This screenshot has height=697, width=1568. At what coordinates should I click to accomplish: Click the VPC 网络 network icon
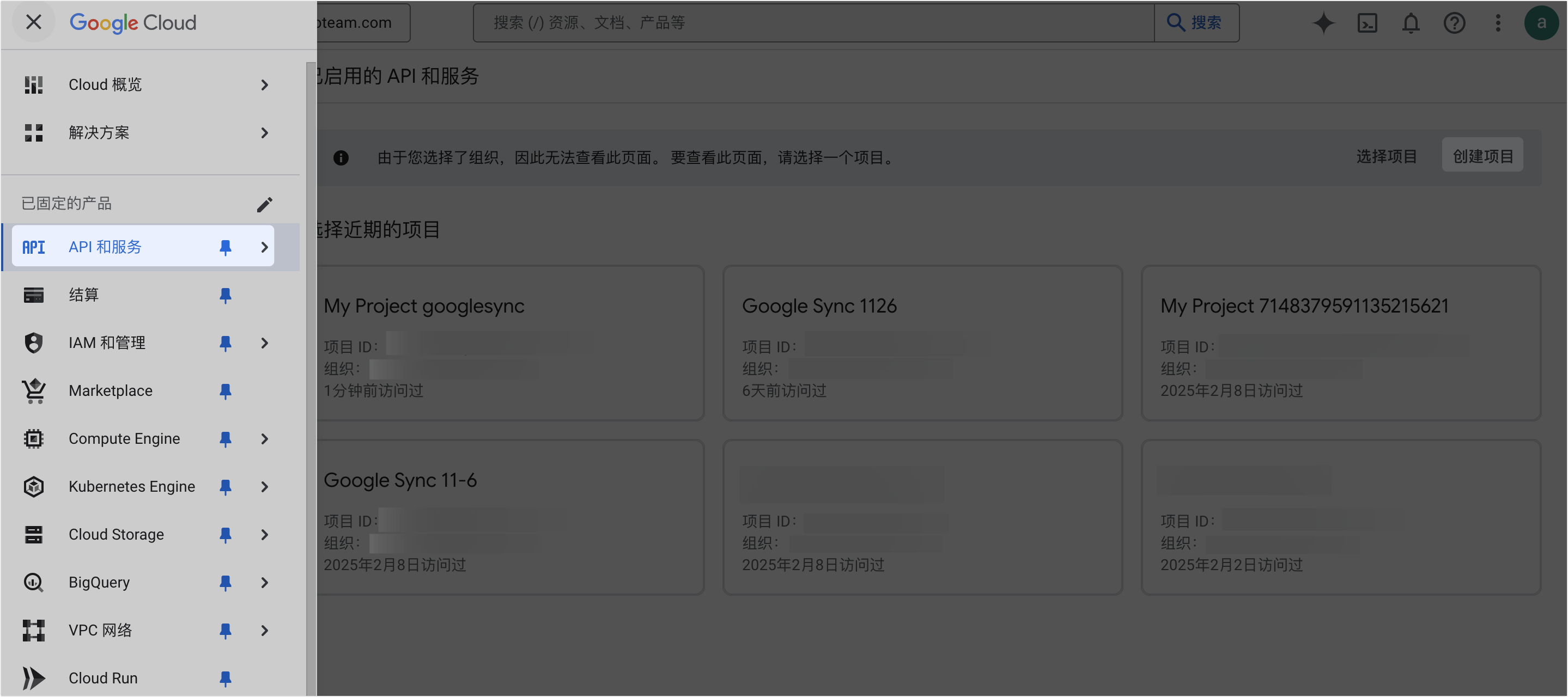[x=33, y=631]
